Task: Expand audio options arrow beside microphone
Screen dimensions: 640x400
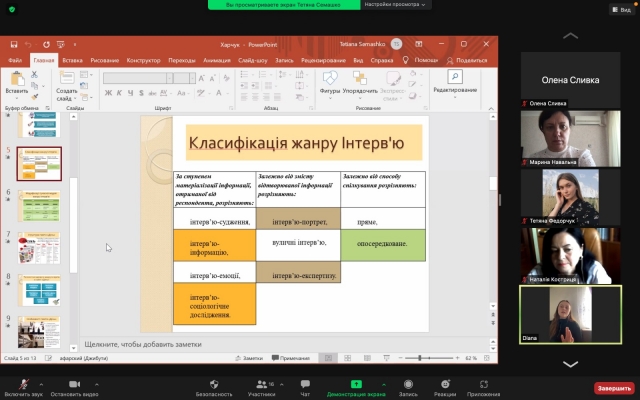Action: (x=40, y=384)
